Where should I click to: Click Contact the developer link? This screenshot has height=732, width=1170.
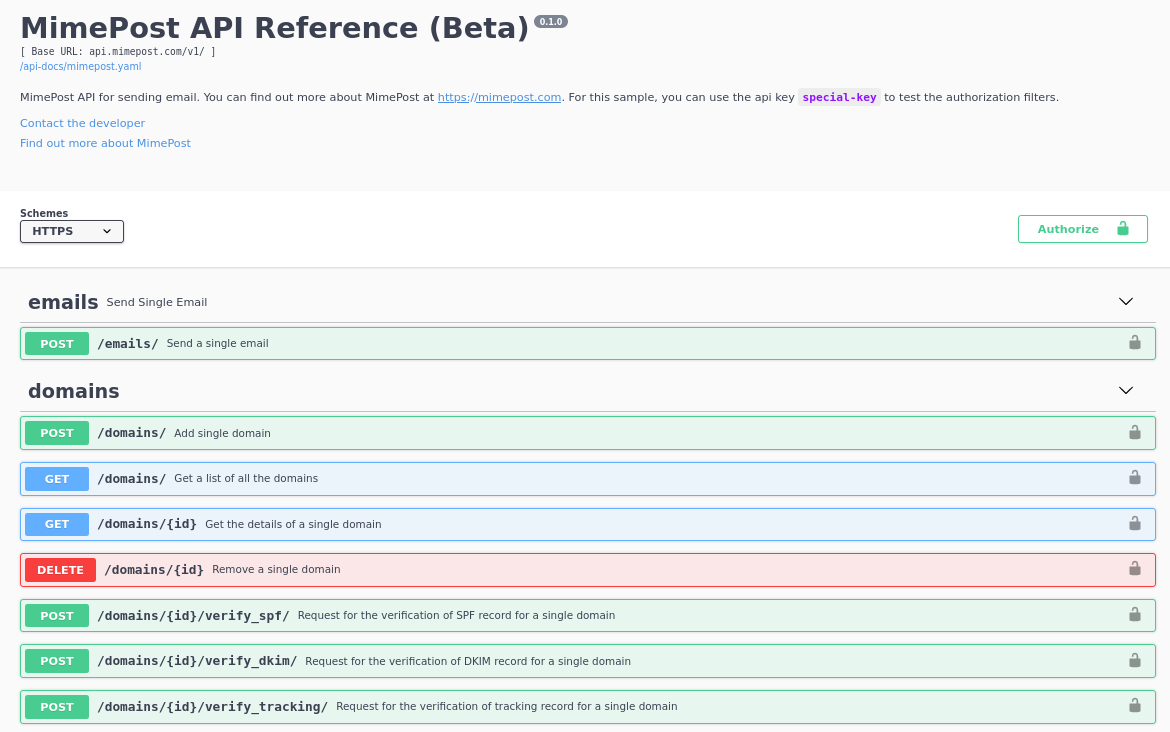83,123
